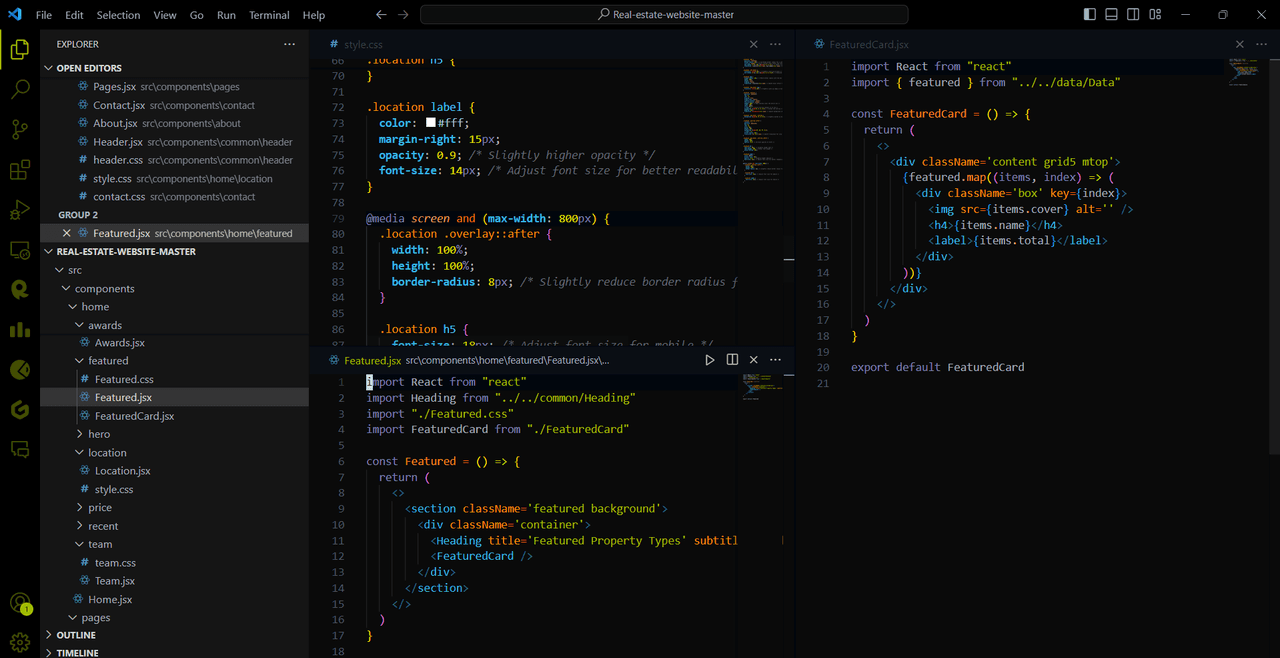This screenshot has width=1280, height=658.
Task: Open the Manage settings gear icon
Action: click(x=20, y=641)
